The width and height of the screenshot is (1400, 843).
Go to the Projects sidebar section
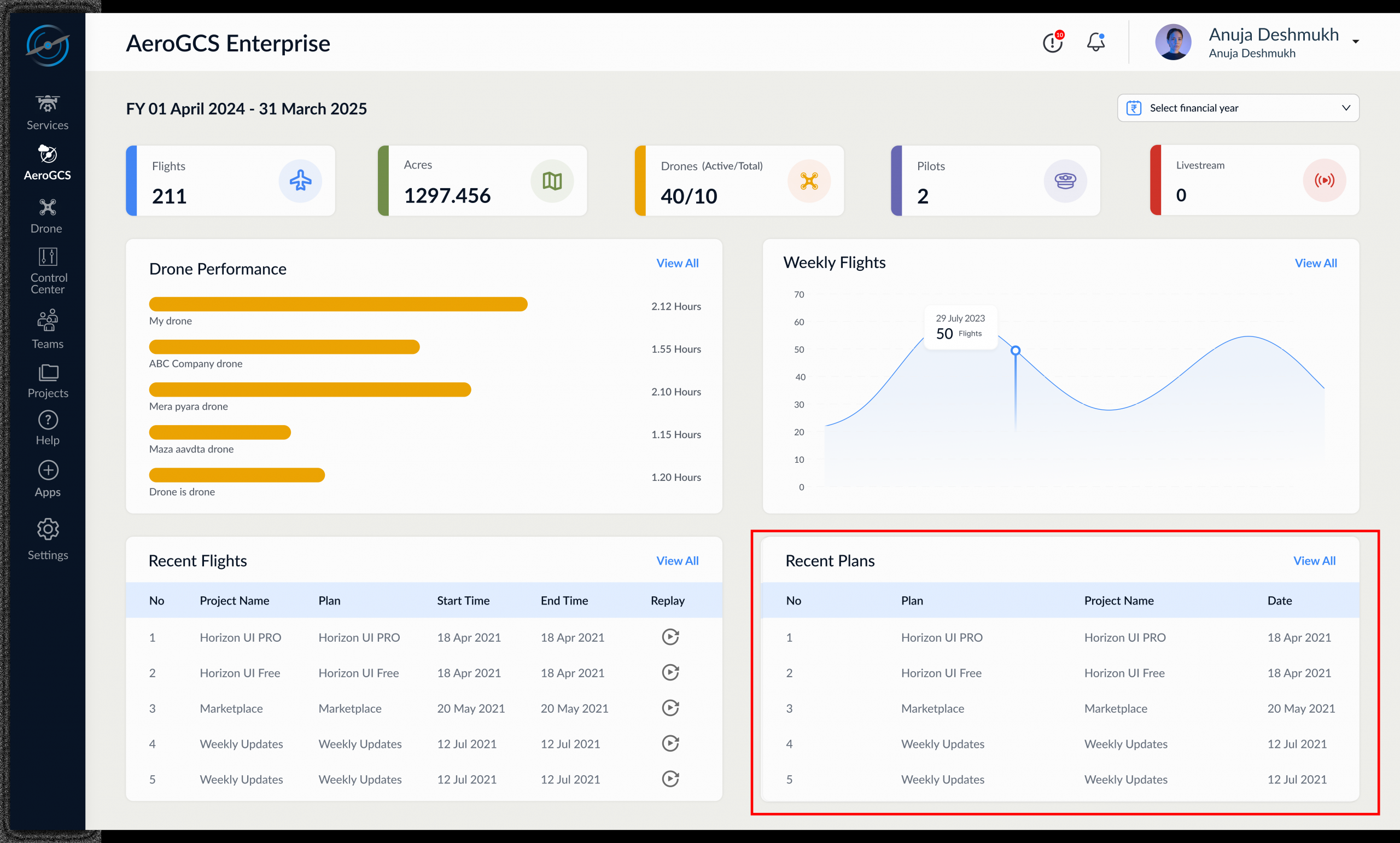[48, 381]
